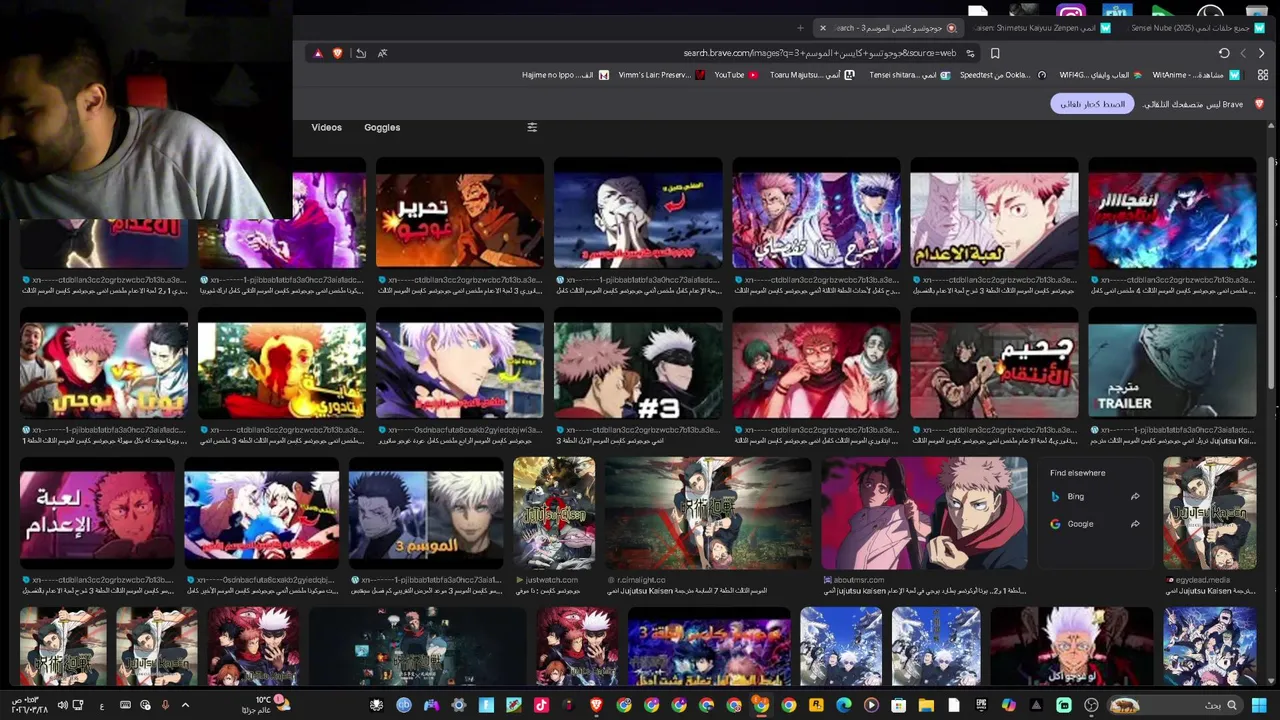Click the share icon in the address bar
Screen dimensions: 1280x720
(x=361, y=53)
